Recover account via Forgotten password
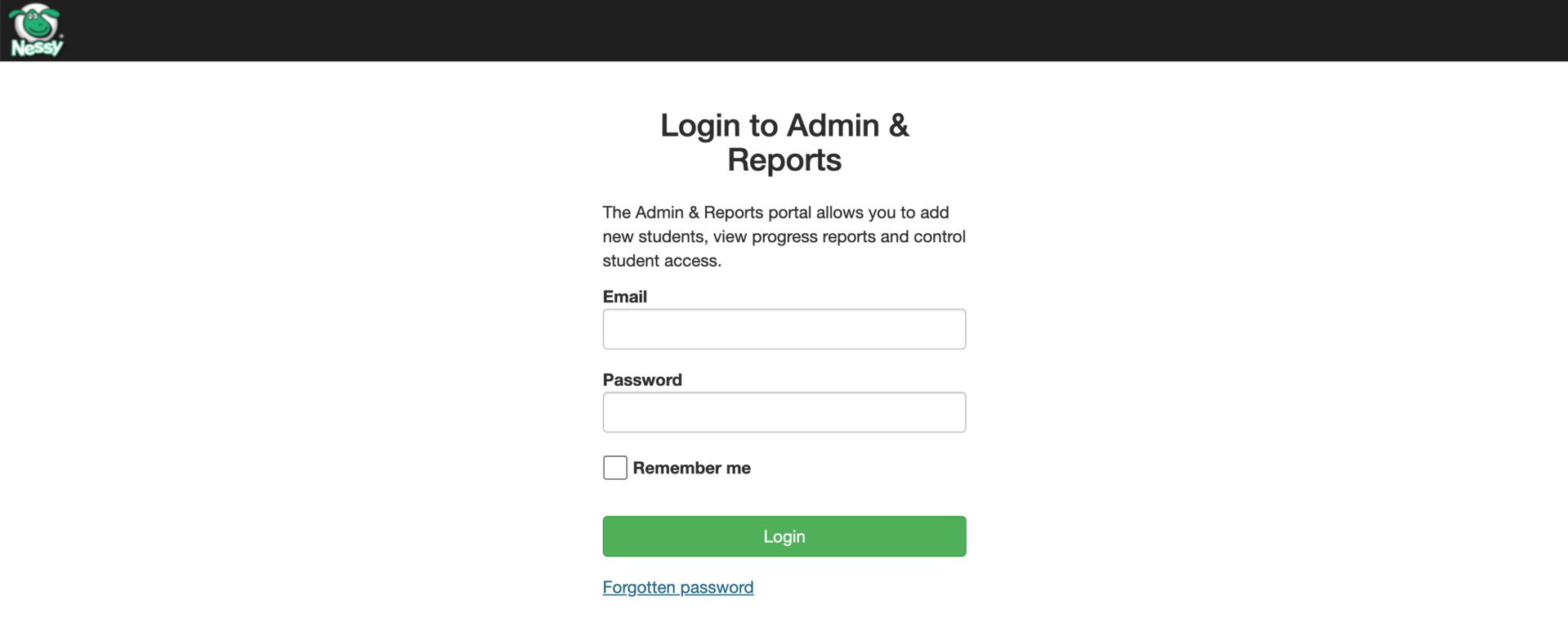The width and height of the screenshot is (1568, 628). tap(677, 586)
